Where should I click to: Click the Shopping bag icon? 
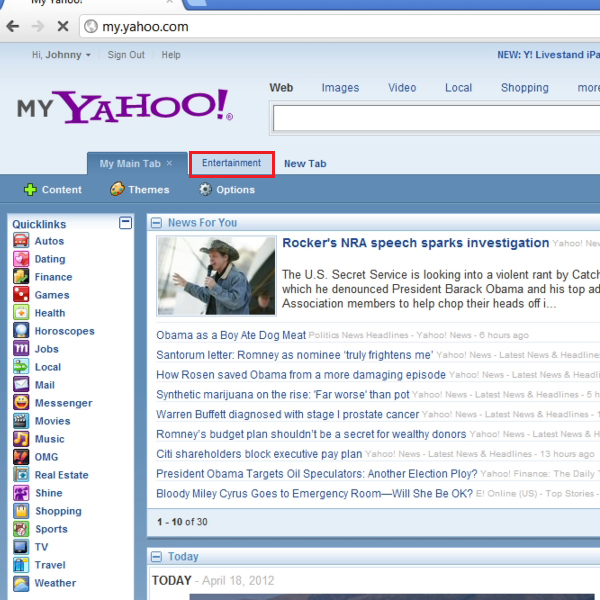(21, 510)
